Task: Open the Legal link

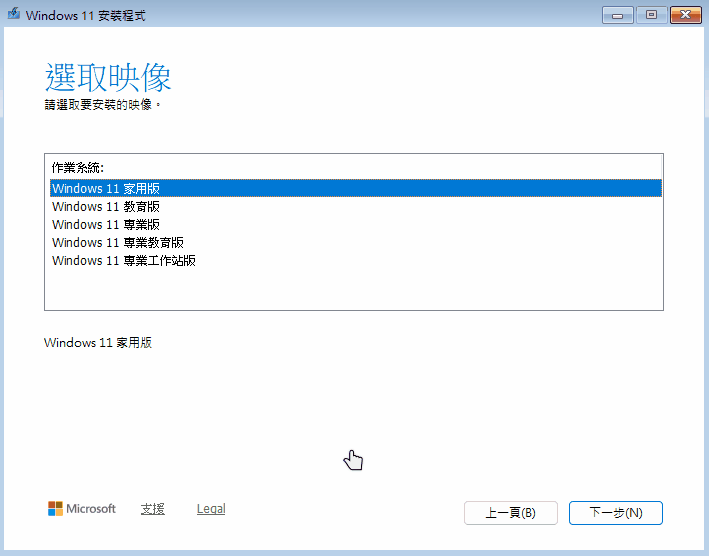Action: (211, 509)
